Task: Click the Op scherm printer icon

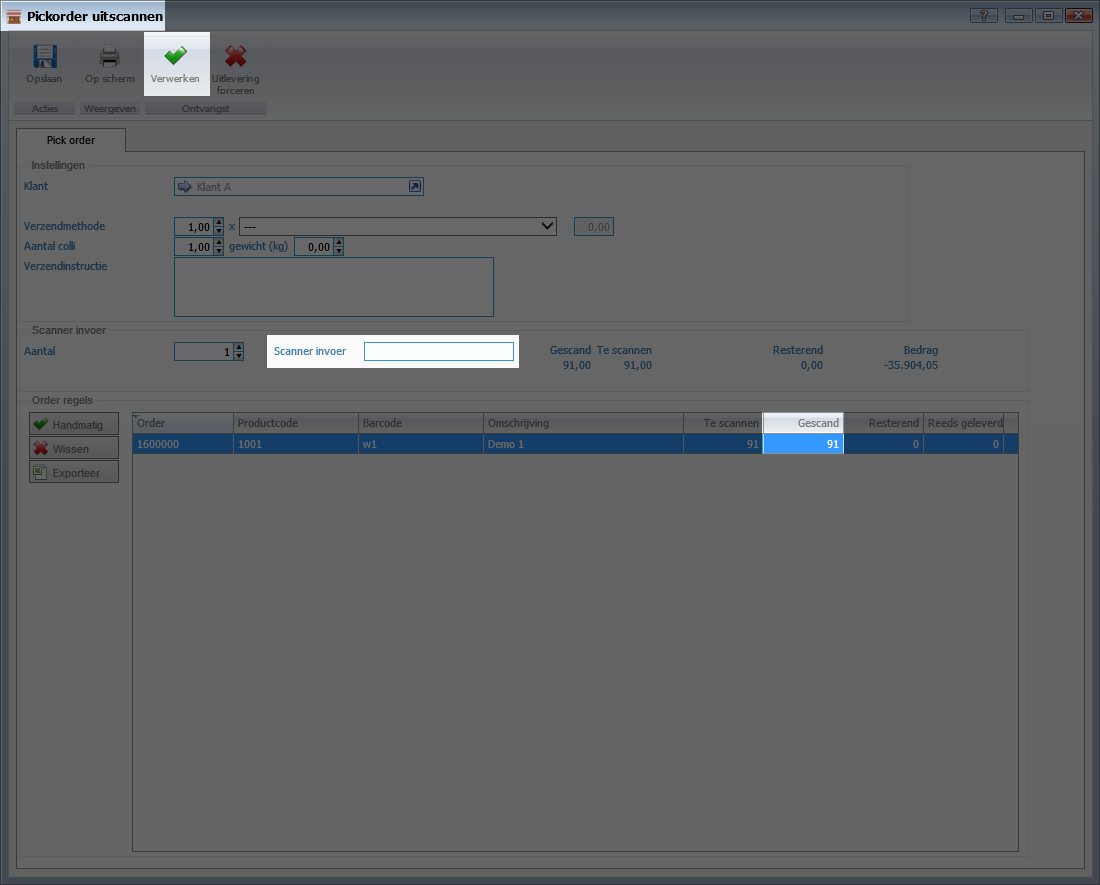Action: coord(109,57)
